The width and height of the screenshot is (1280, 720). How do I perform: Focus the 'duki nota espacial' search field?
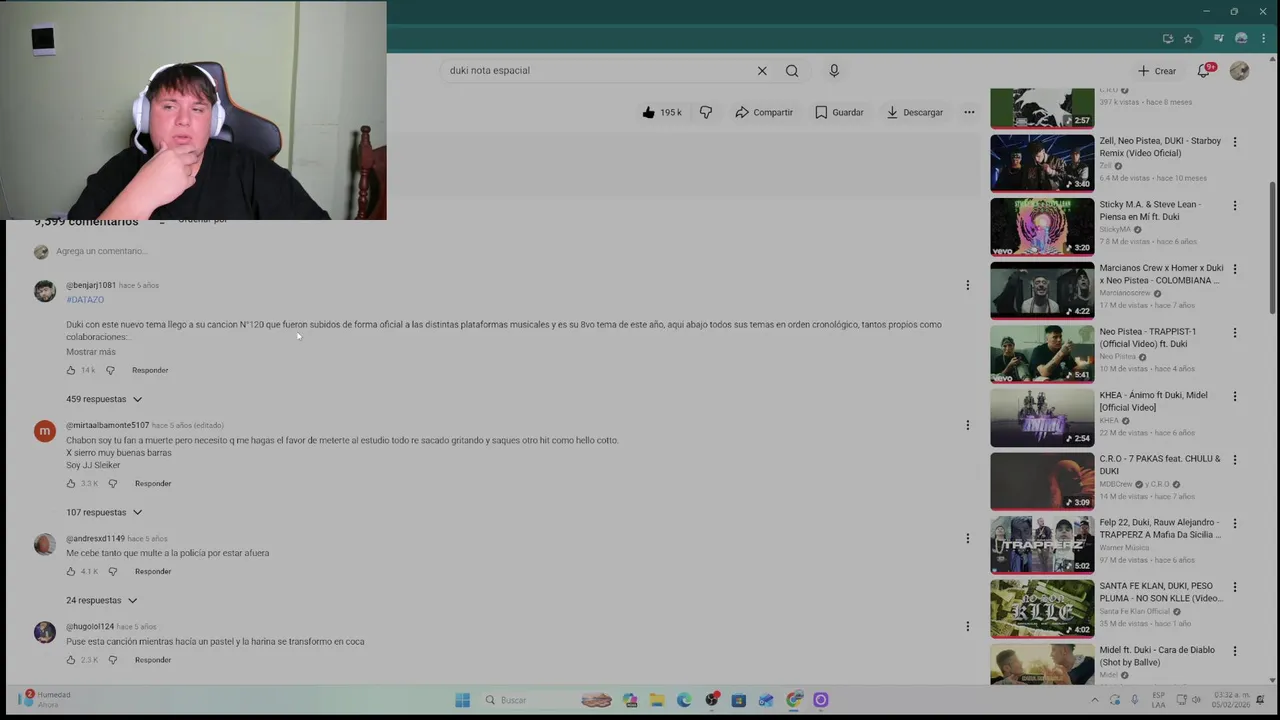[600, 71]
